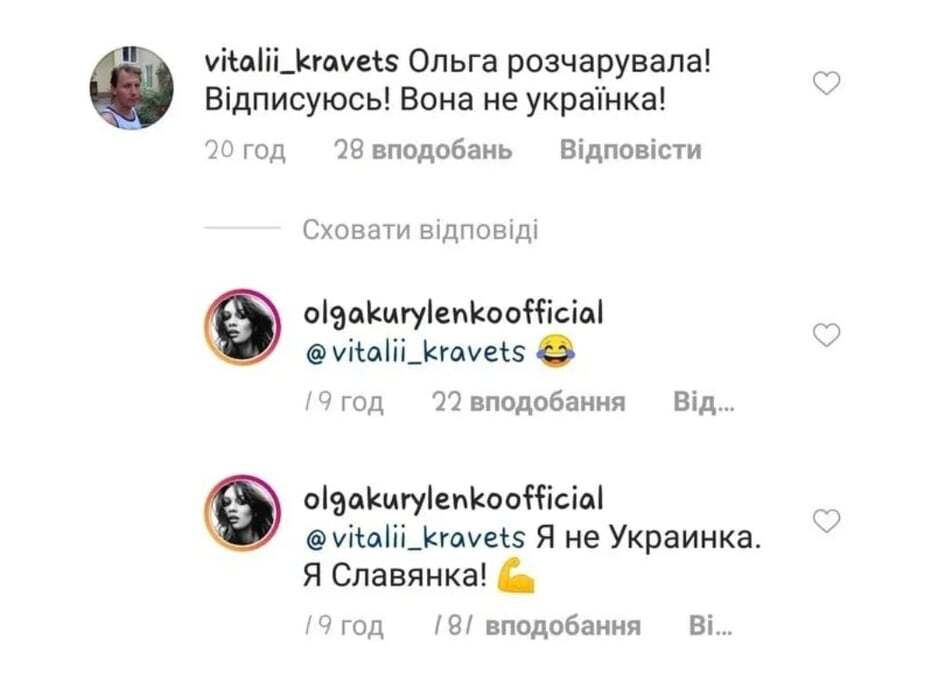
Task: View the 28 вподобань likes list
Action: (423, 149)
